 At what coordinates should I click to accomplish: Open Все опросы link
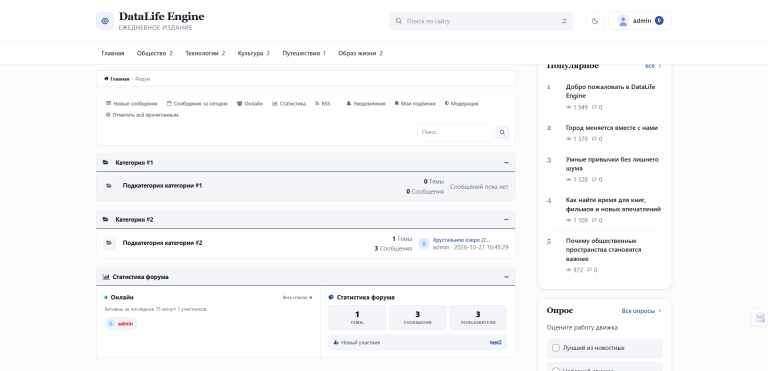coord(642,311)
